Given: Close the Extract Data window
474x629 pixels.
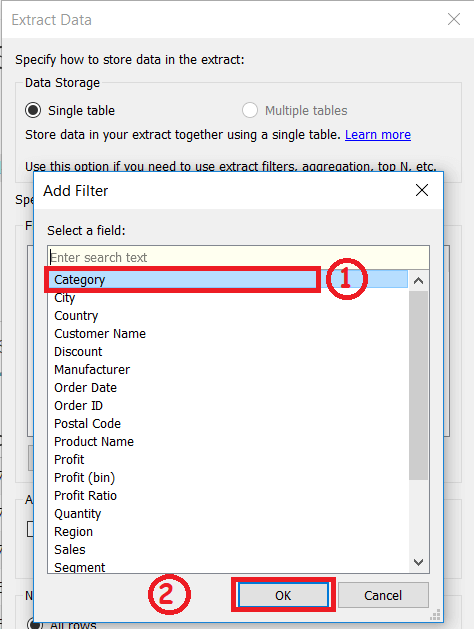Looking at the screenshot, I should click(454, 19).
